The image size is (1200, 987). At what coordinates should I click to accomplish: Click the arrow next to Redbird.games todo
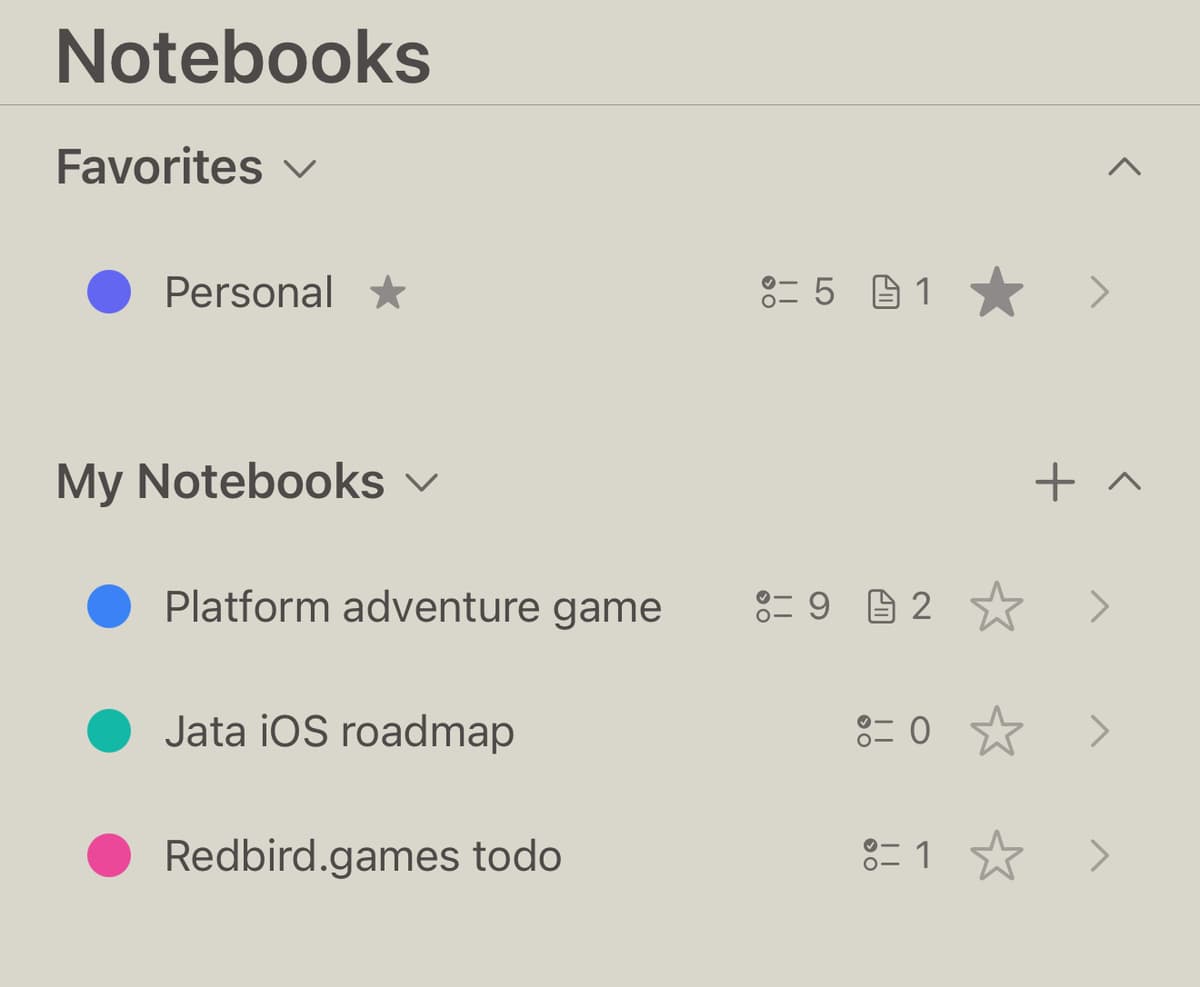coord(1100,856)
